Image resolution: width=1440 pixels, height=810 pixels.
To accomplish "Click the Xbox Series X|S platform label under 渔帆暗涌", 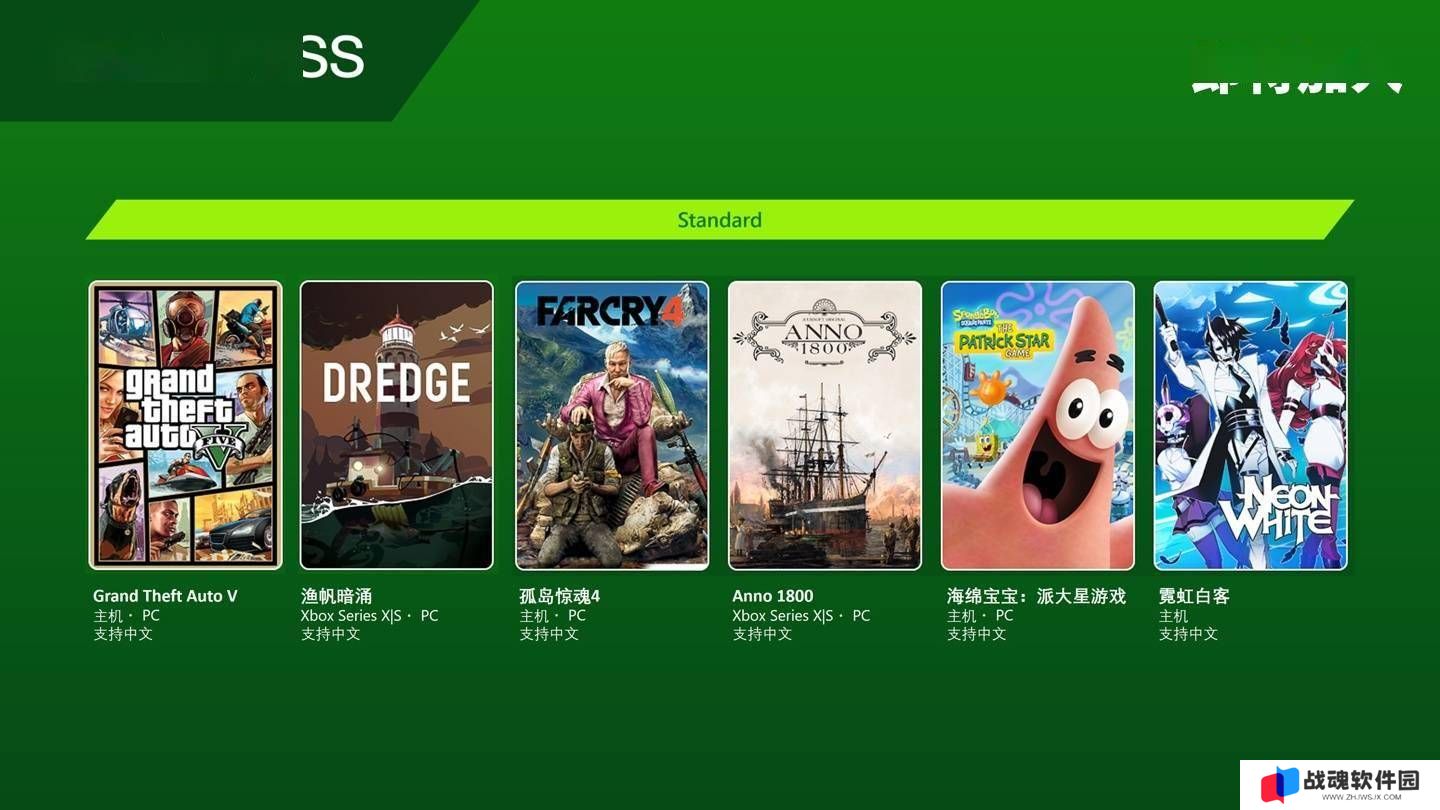I will tap(351, 616).
